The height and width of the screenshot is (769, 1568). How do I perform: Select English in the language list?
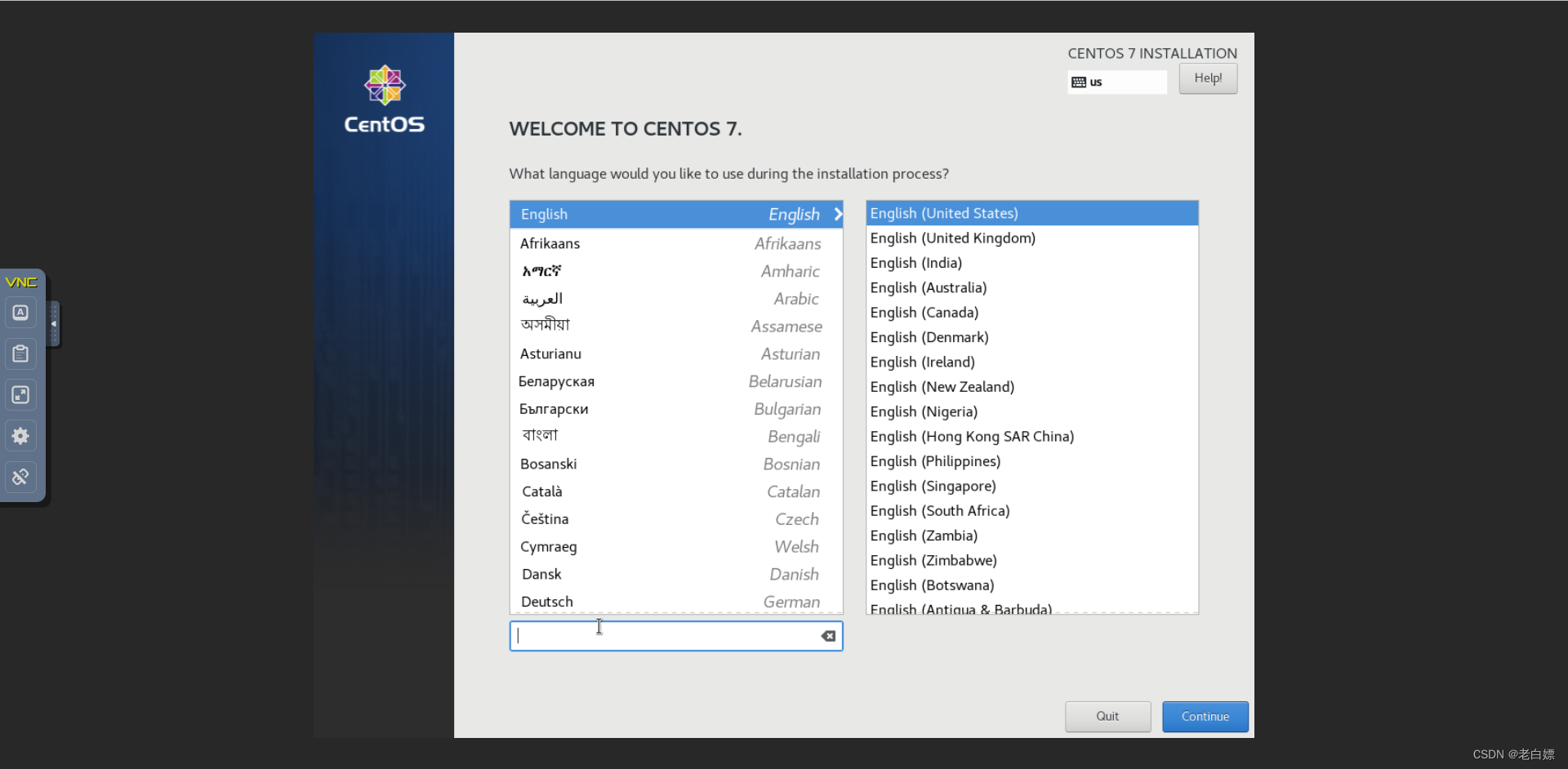[676, 214]
